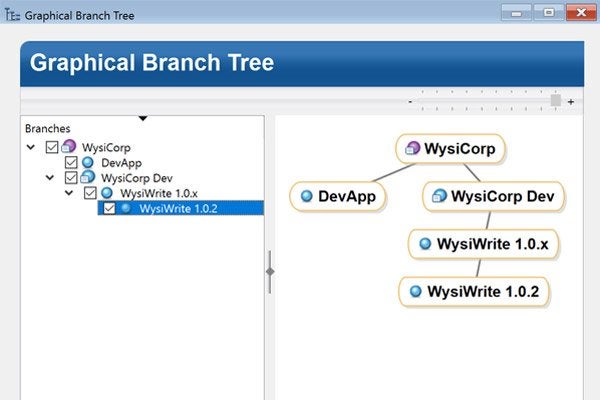This screenshot has height=400, width=600.
Task: Maximize the Graphical Branch Tree window
Action: [548, 13]
